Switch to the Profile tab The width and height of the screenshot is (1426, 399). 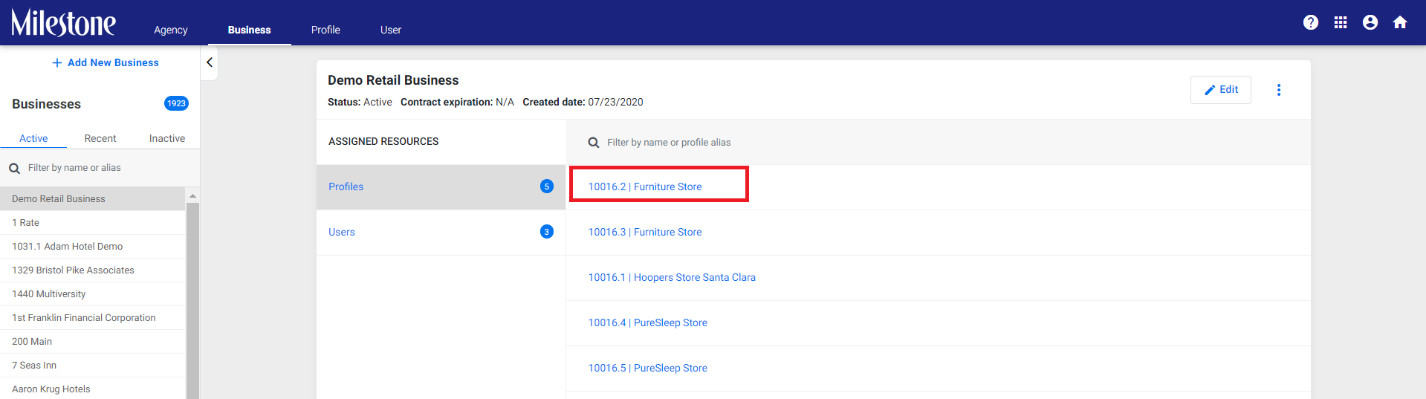point(326,30)
